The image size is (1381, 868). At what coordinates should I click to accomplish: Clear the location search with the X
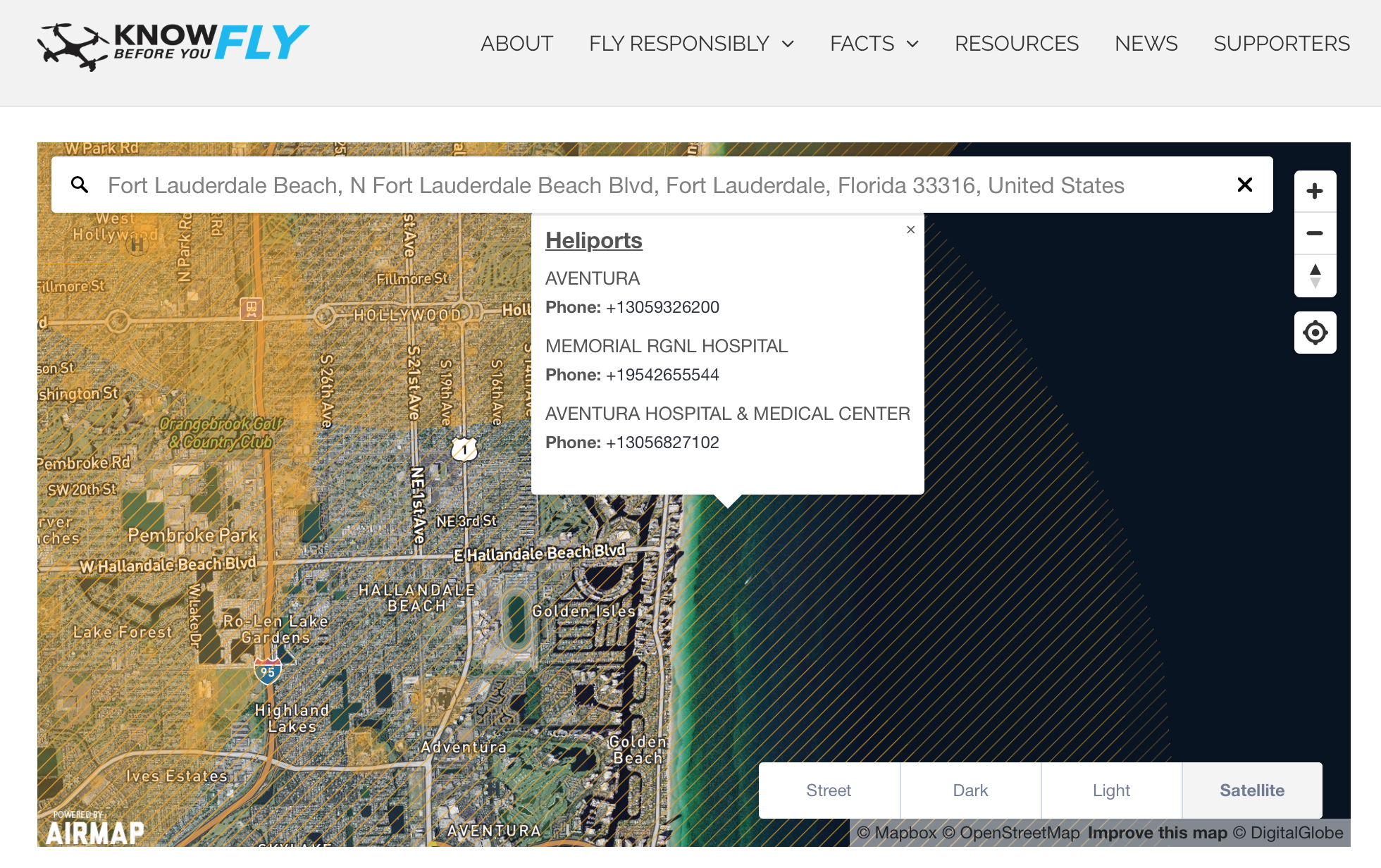(x=1245, y=185)
